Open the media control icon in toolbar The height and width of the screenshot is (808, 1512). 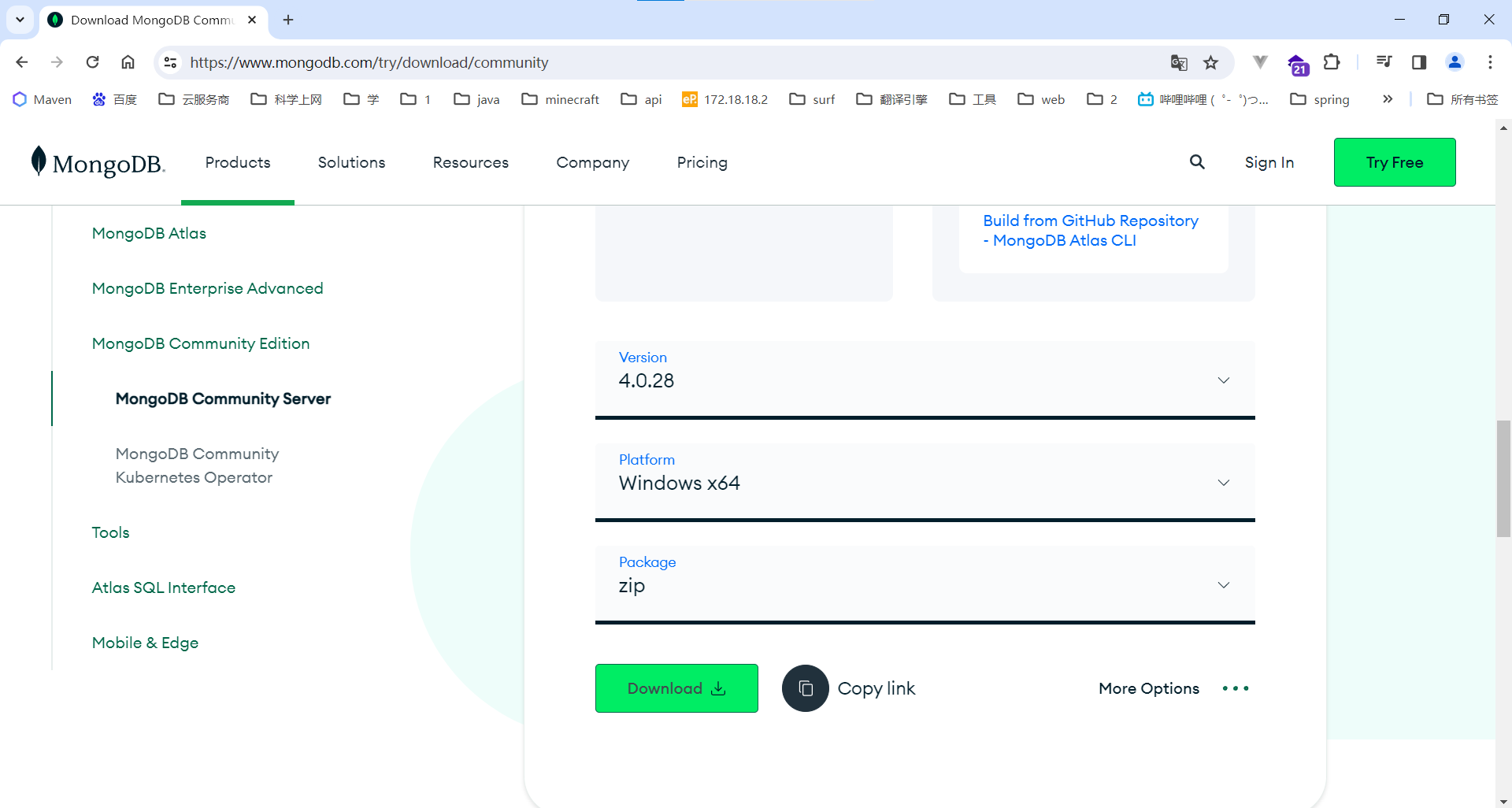click(x=1384, y=62)
